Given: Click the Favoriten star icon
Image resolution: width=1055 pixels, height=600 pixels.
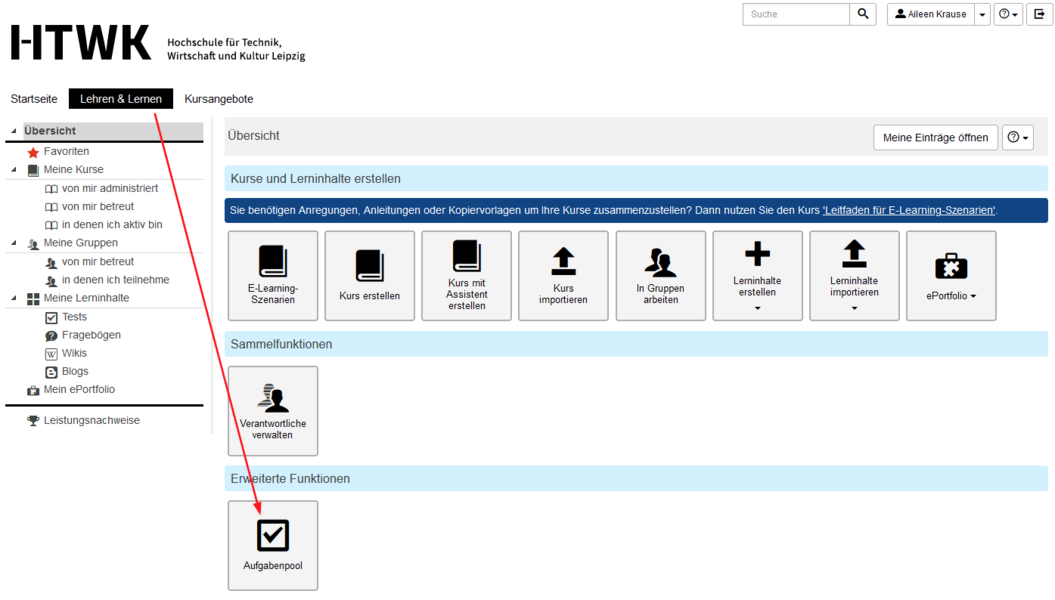Looking at the screenshot, I should (x=33, y=152).
